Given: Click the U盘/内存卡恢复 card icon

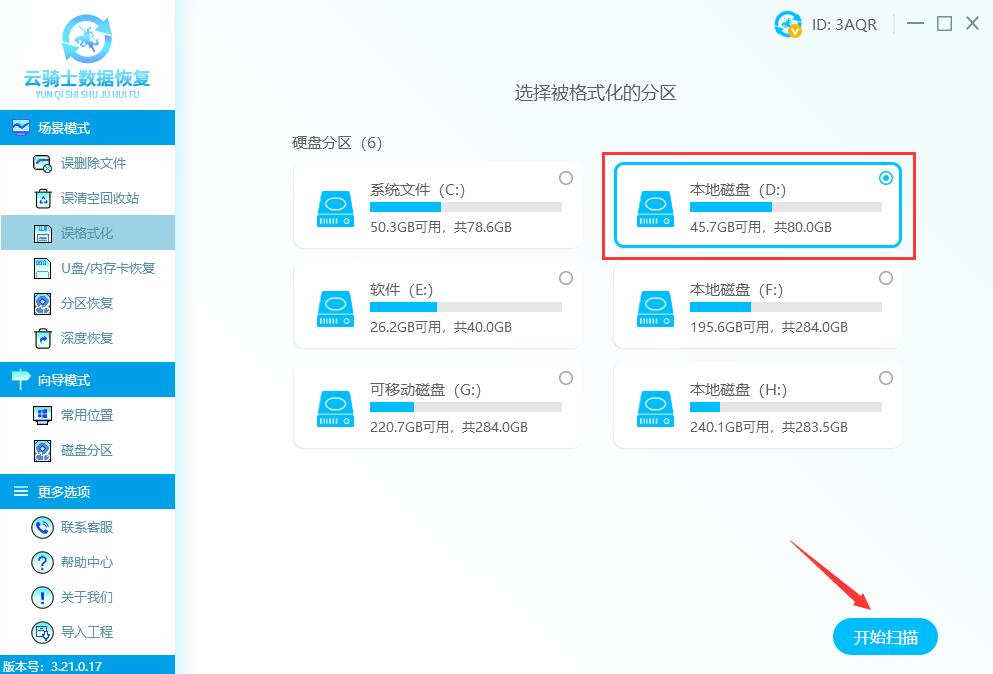Looking at the screenshot, I should [x=42, y=268].
